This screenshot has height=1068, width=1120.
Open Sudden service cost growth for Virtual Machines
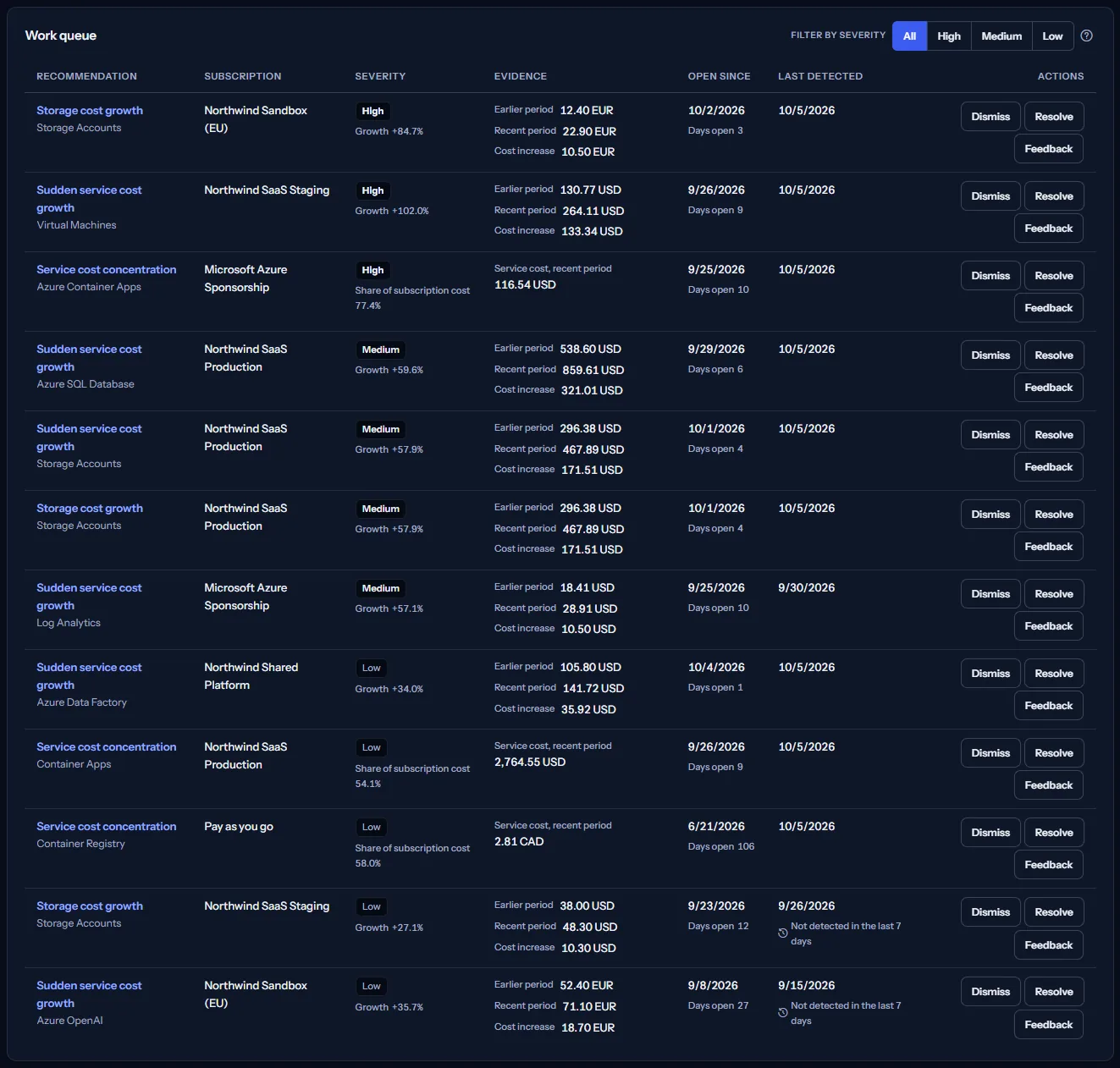tap(89, 199)
